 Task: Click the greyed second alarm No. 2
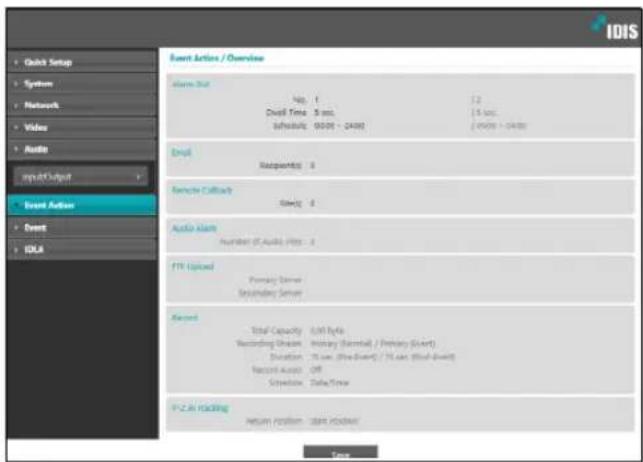tap(476, 100)
